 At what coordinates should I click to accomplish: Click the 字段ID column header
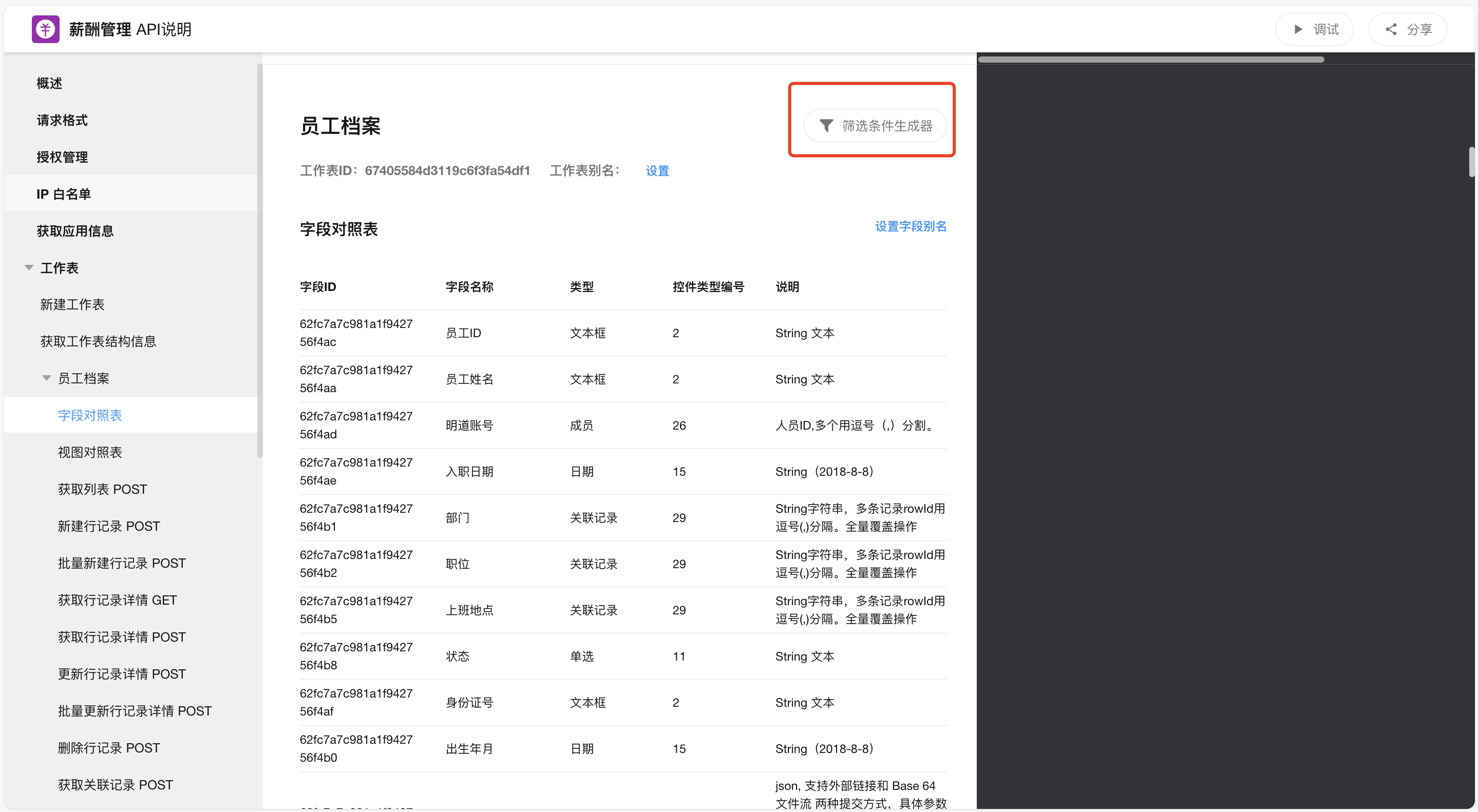[318, 287]
